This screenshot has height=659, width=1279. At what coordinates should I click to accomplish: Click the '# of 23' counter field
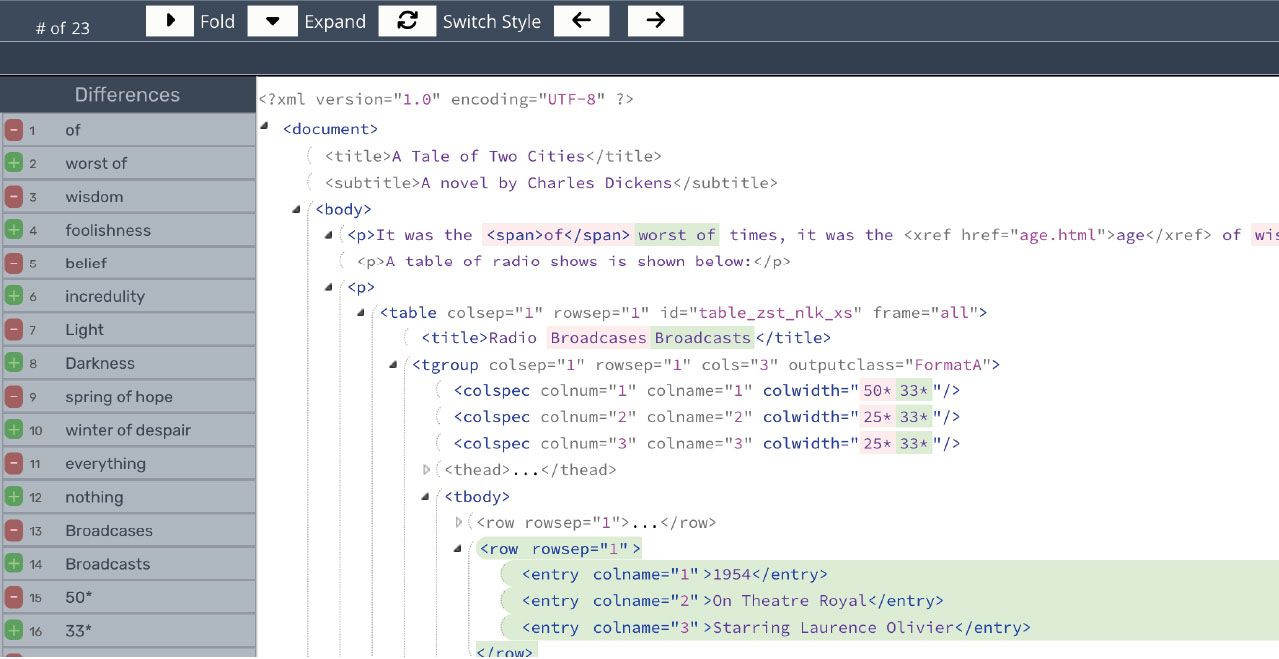click(63, 28)
